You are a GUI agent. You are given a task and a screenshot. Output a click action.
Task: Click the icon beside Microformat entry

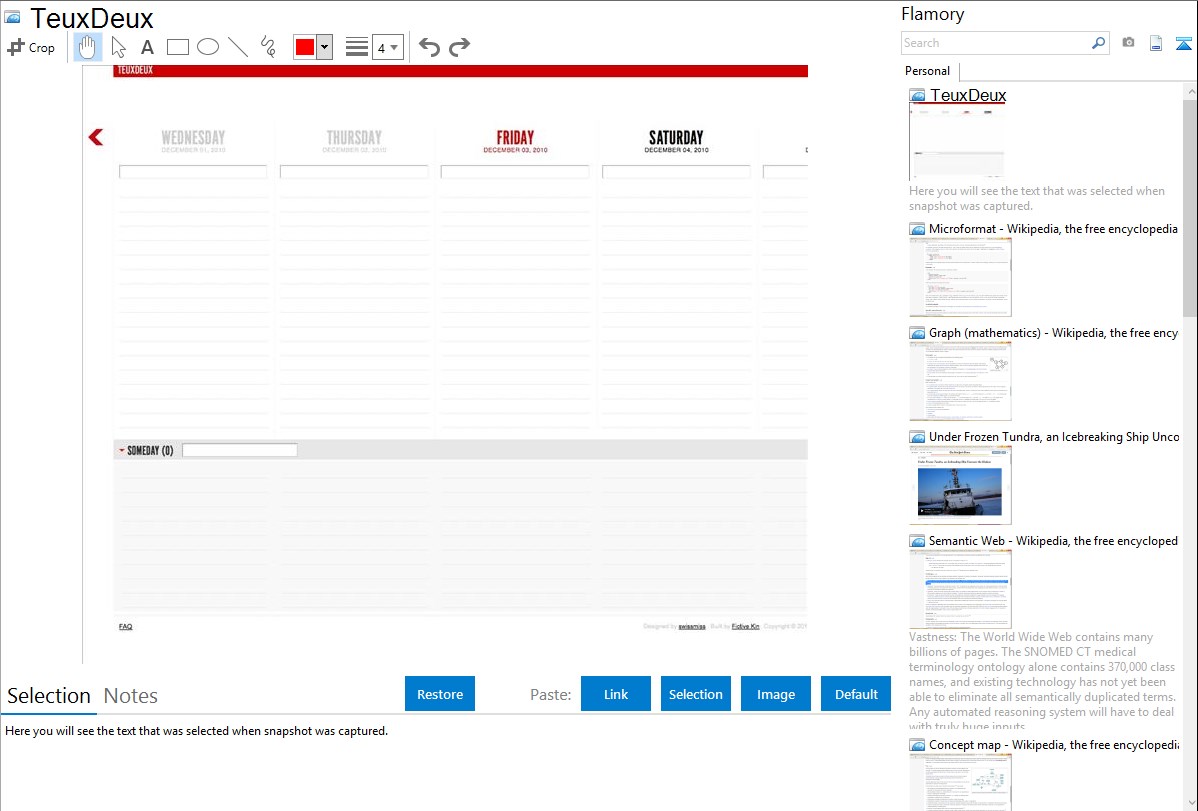(917, 229)
